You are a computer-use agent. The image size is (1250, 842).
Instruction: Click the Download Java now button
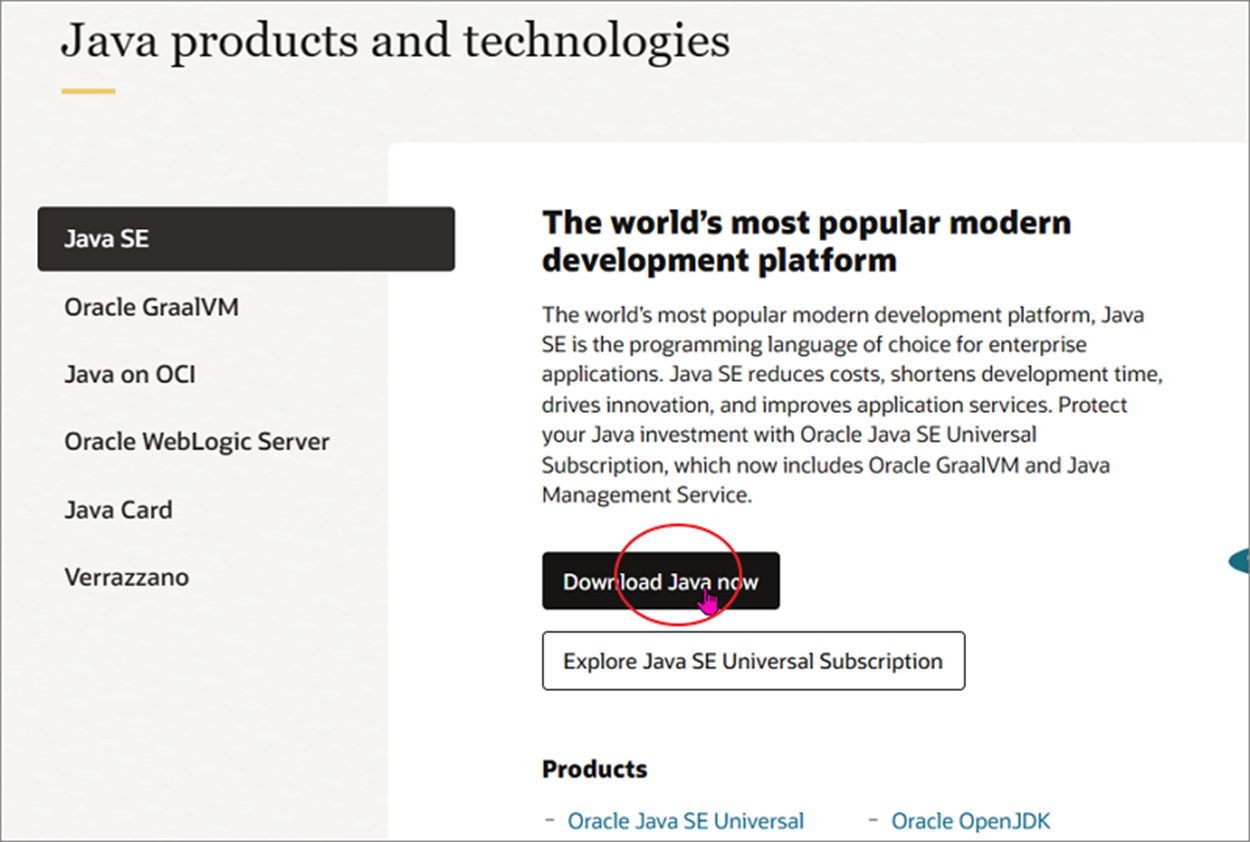tap(661, 581)
